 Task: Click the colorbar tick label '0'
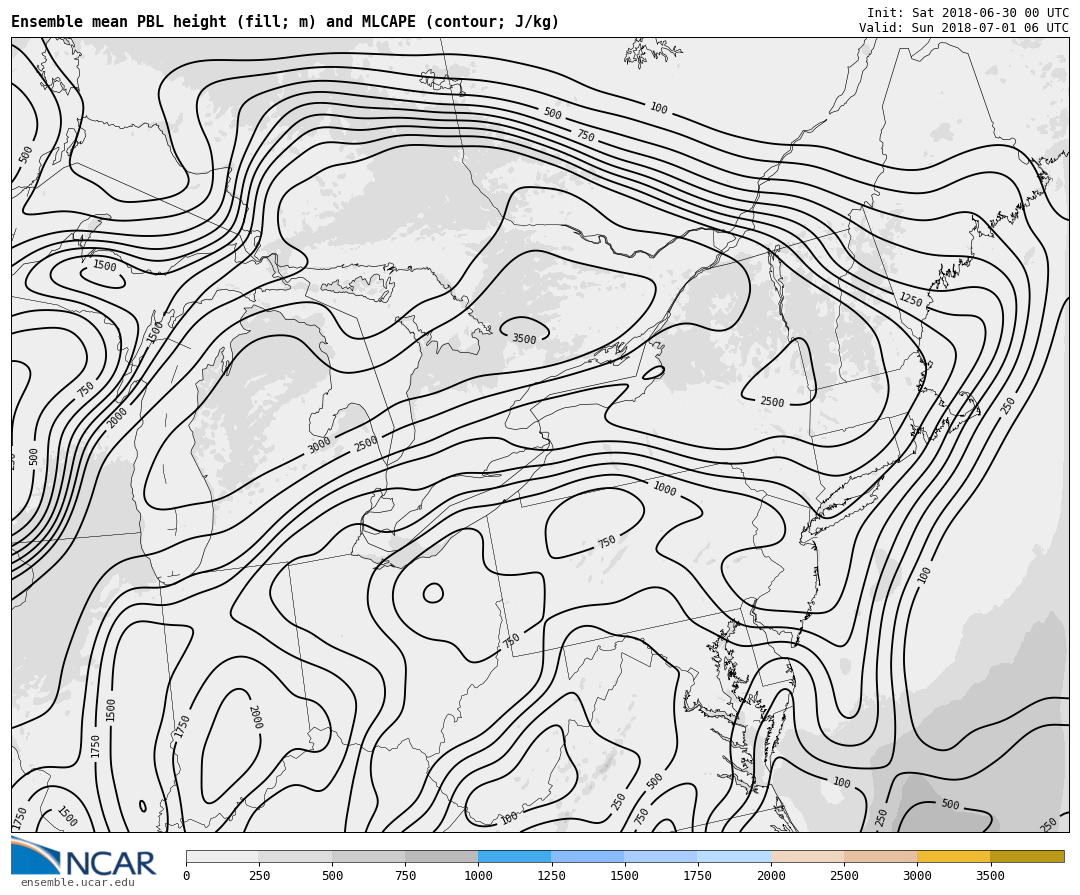pyautogui.click(x=187, y=876)
